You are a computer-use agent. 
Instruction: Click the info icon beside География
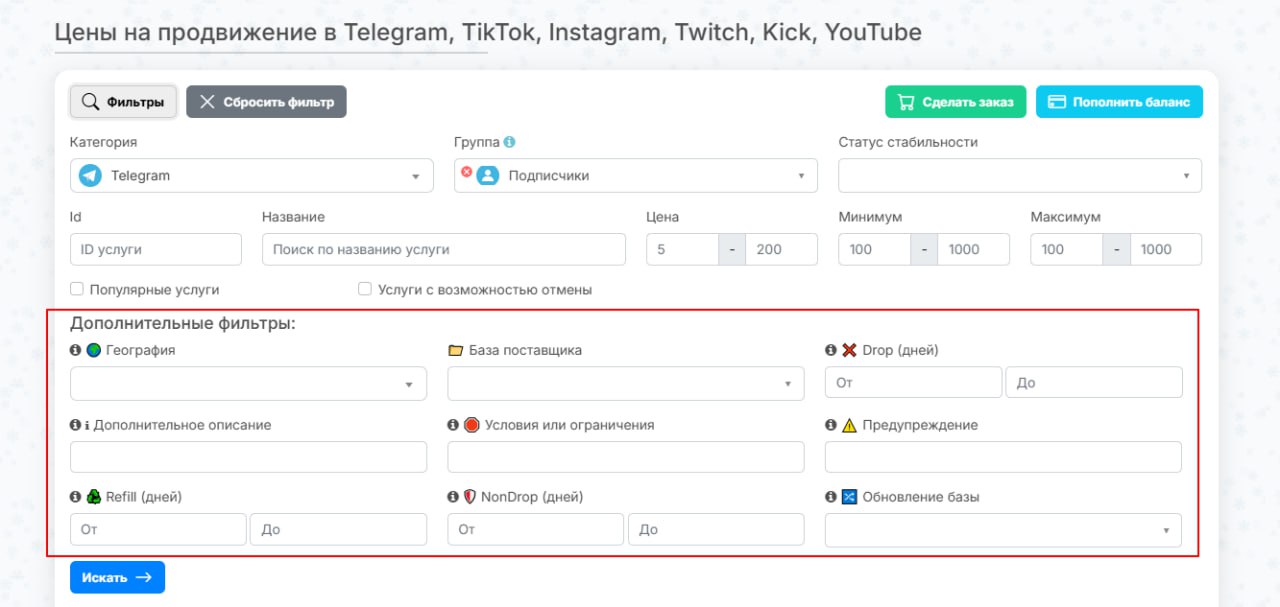75,350
